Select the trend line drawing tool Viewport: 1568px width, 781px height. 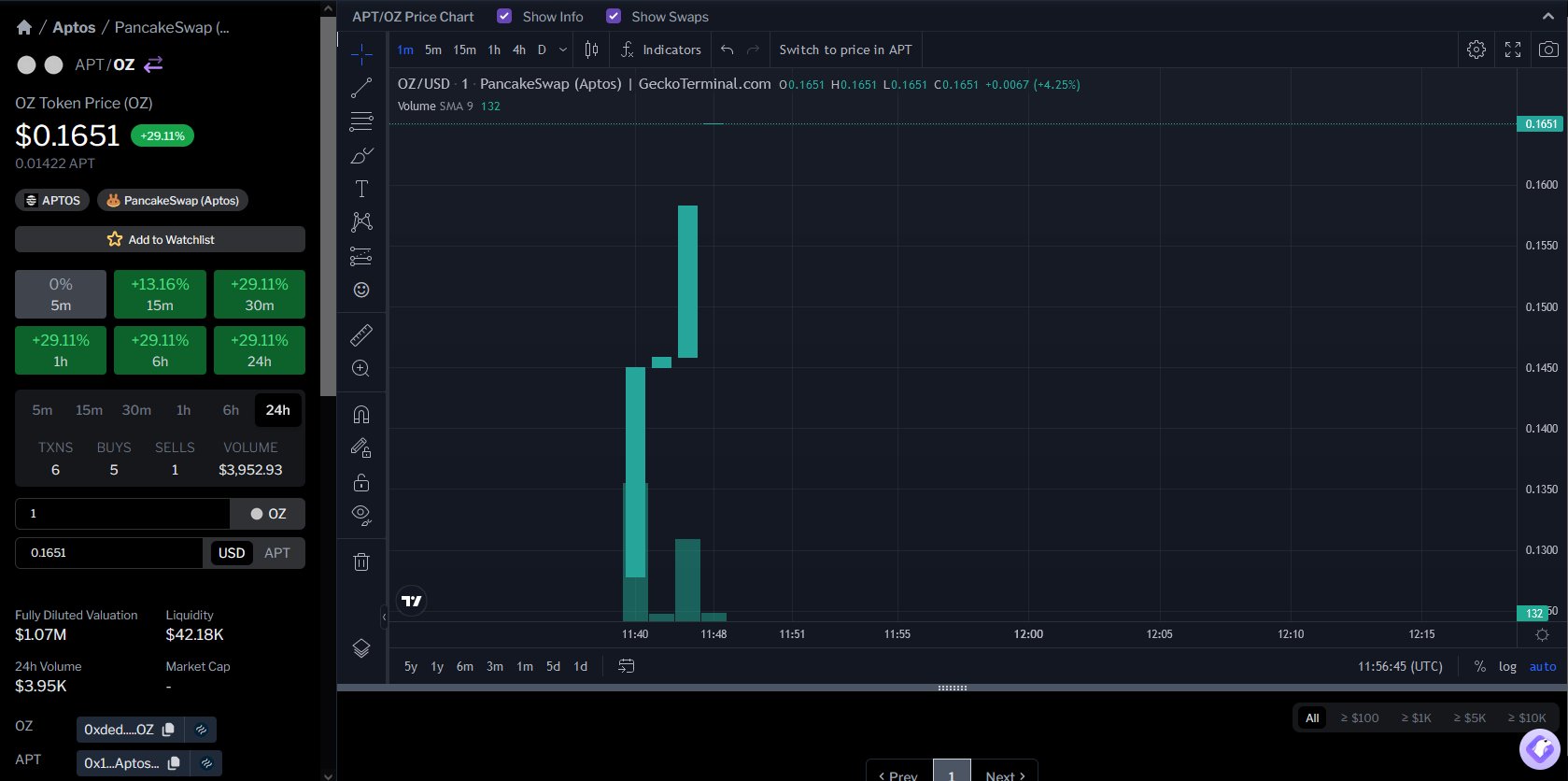pos(361,88)
